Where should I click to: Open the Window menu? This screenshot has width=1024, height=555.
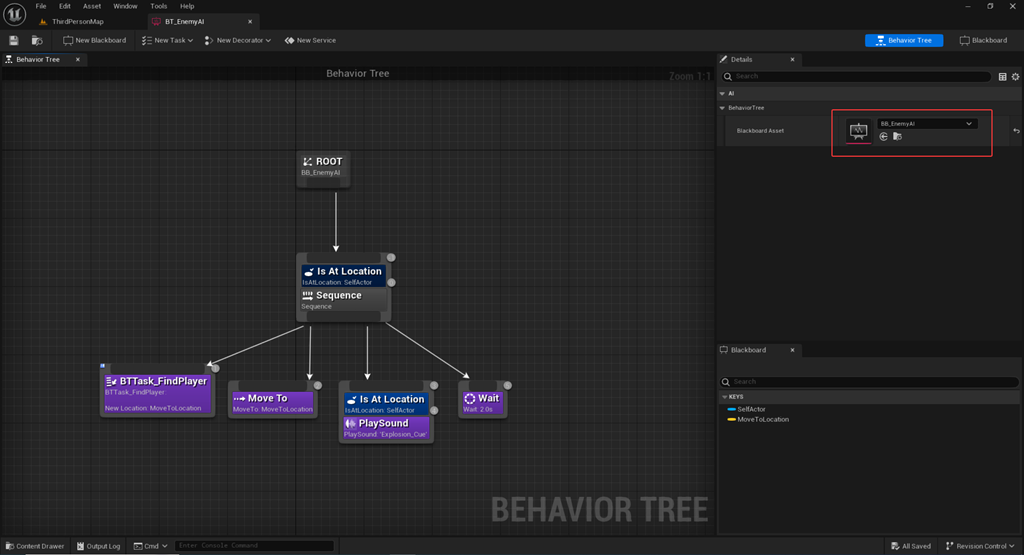tap(125, 6)
